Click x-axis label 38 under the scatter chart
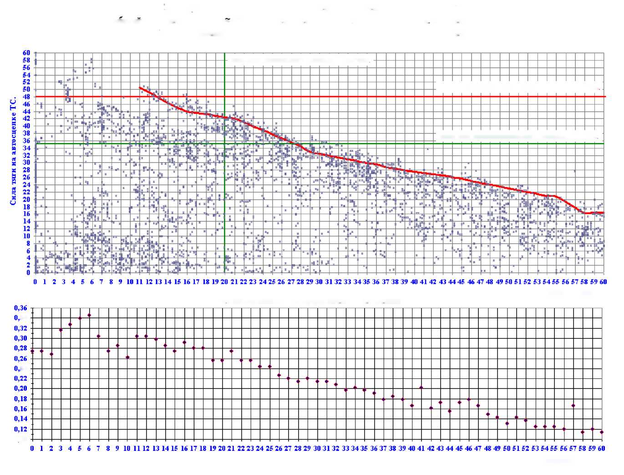624x475 pixels. click(395, 281)
